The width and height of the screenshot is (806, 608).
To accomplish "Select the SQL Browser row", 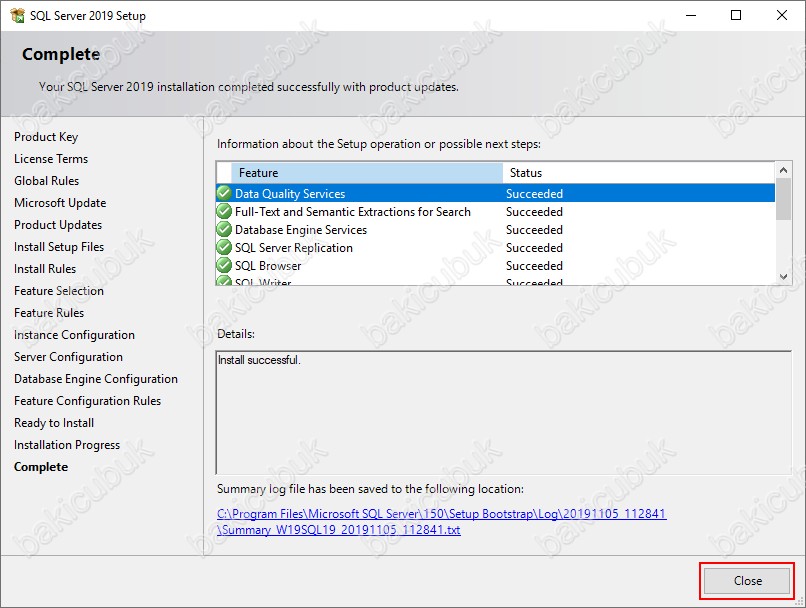I will [496, 265].
